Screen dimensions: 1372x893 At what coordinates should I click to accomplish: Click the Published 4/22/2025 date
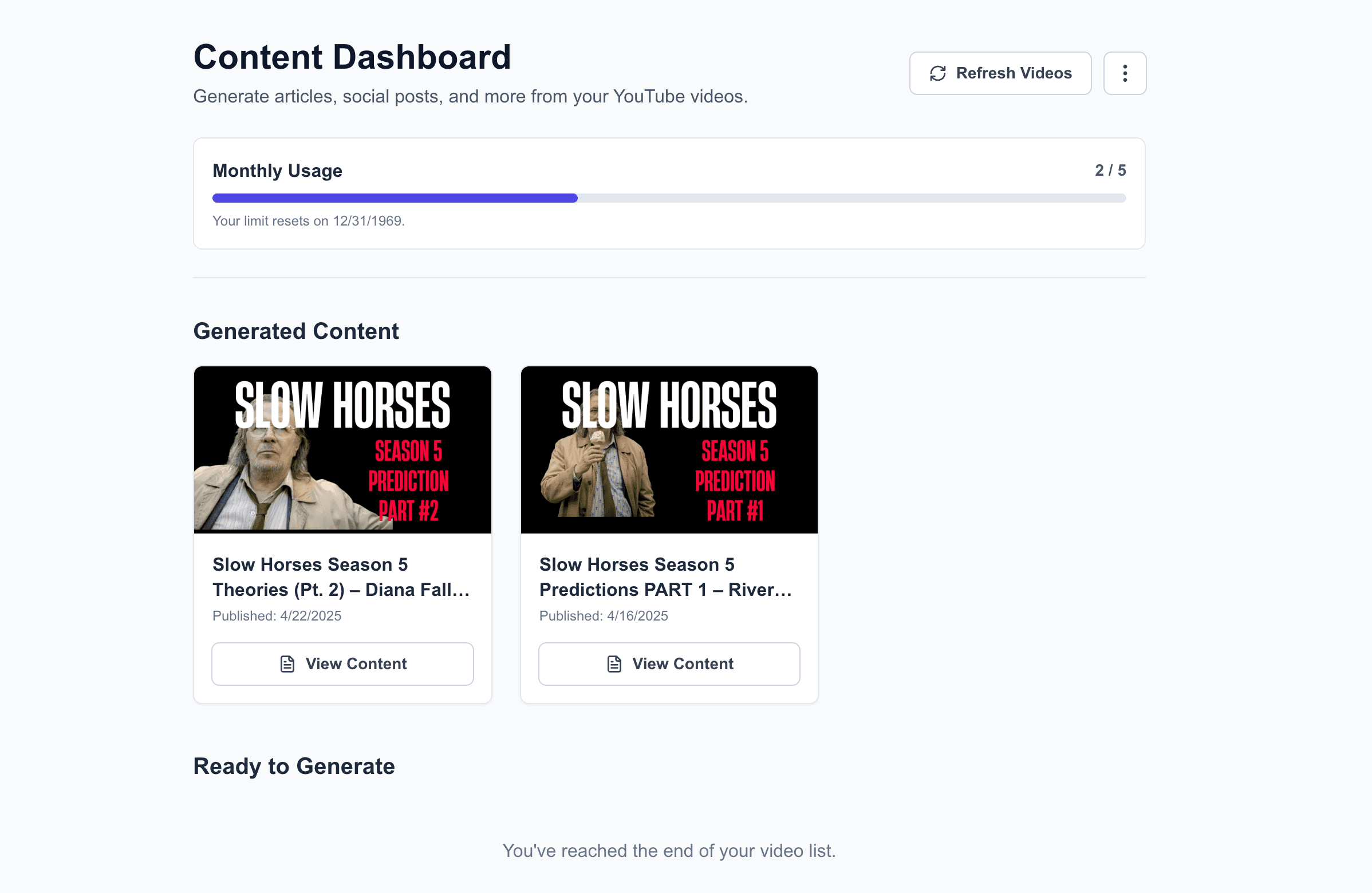pos(277,616)
